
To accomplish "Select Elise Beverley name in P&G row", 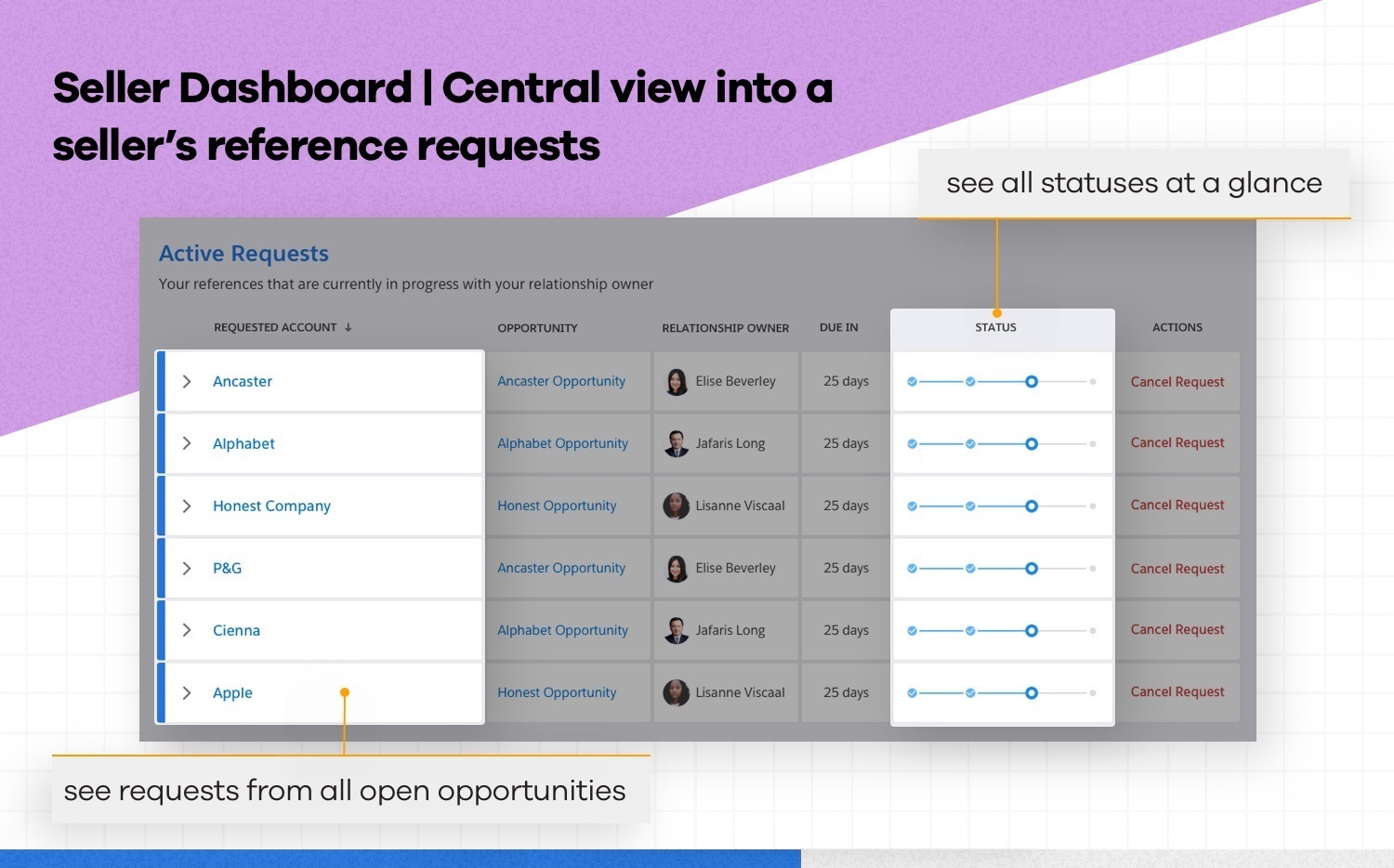I will click(735, 568).
